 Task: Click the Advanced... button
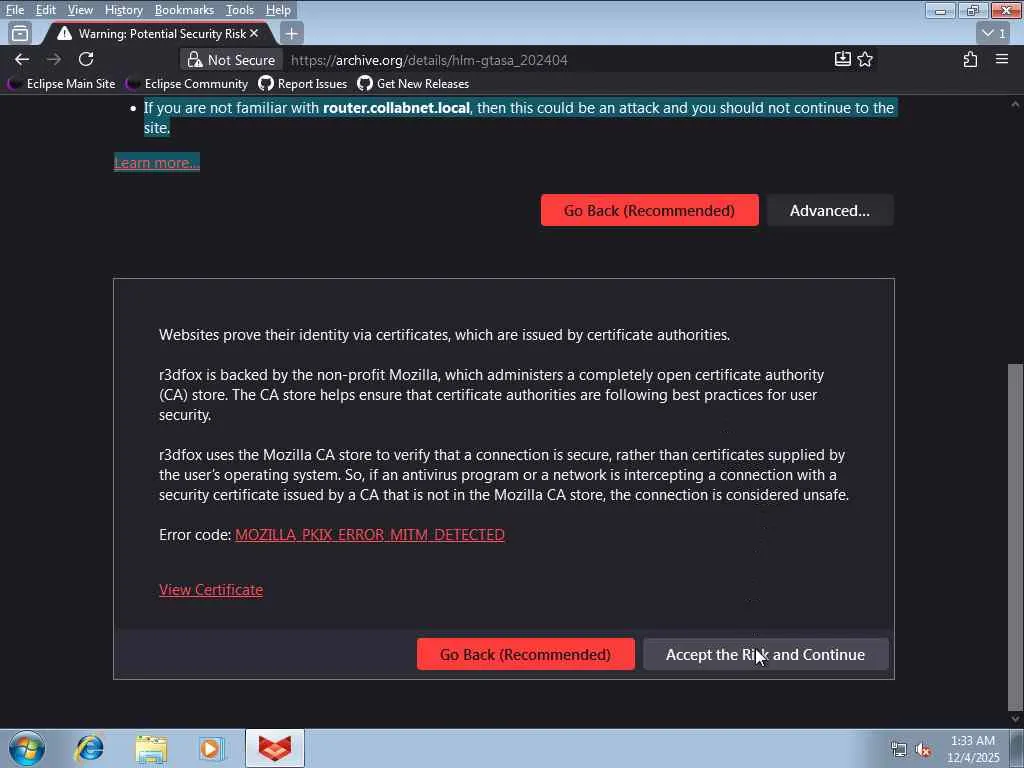829,210
